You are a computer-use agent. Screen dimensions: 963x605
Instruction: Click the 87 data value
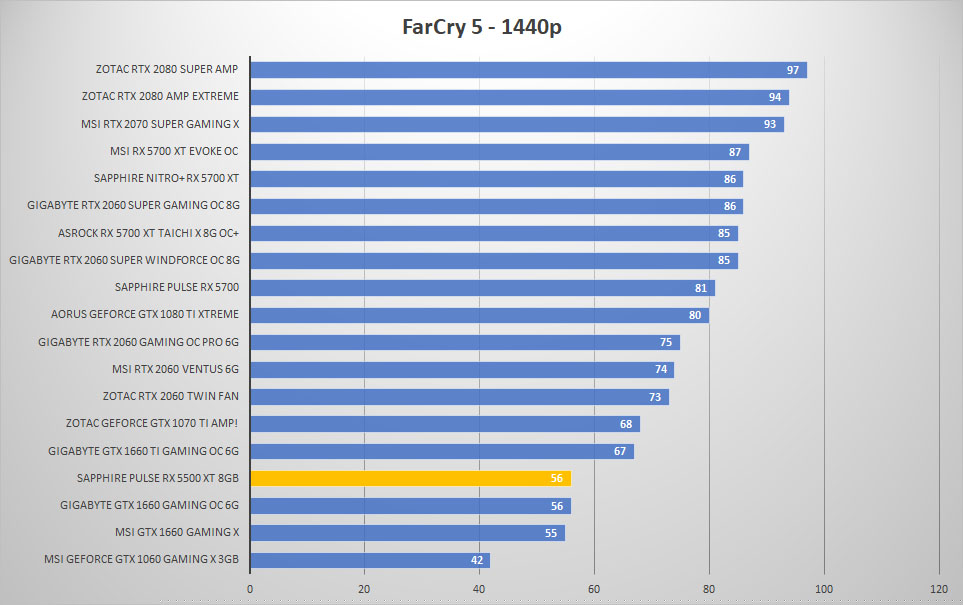tap(735, 152)
